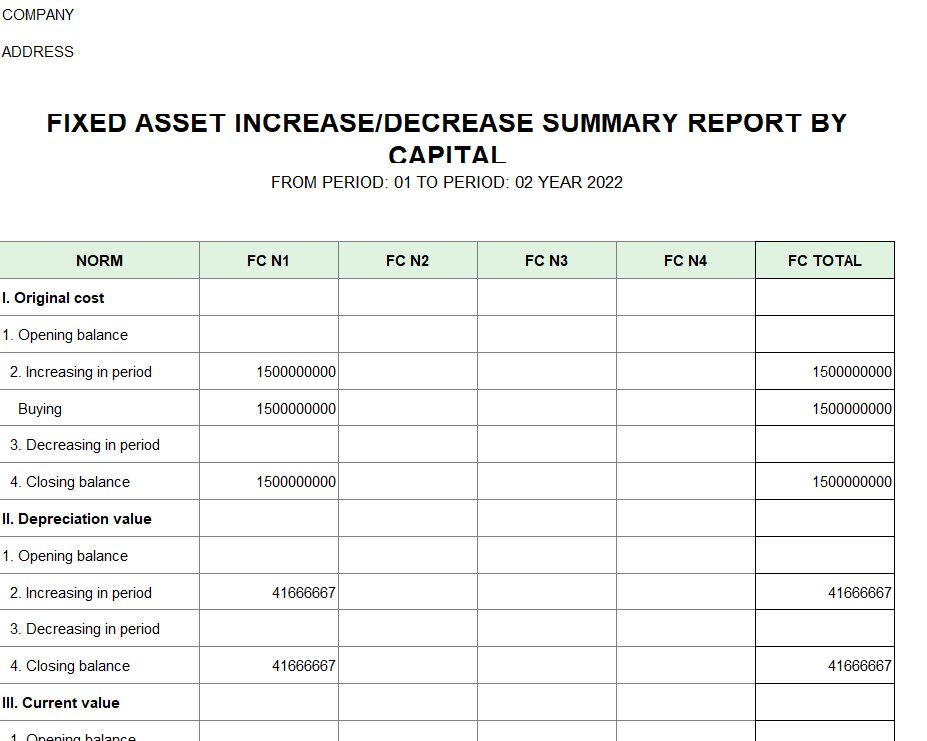
Task: Click the FROM PERIOD date subtitle
Action: tap(446, 182)
